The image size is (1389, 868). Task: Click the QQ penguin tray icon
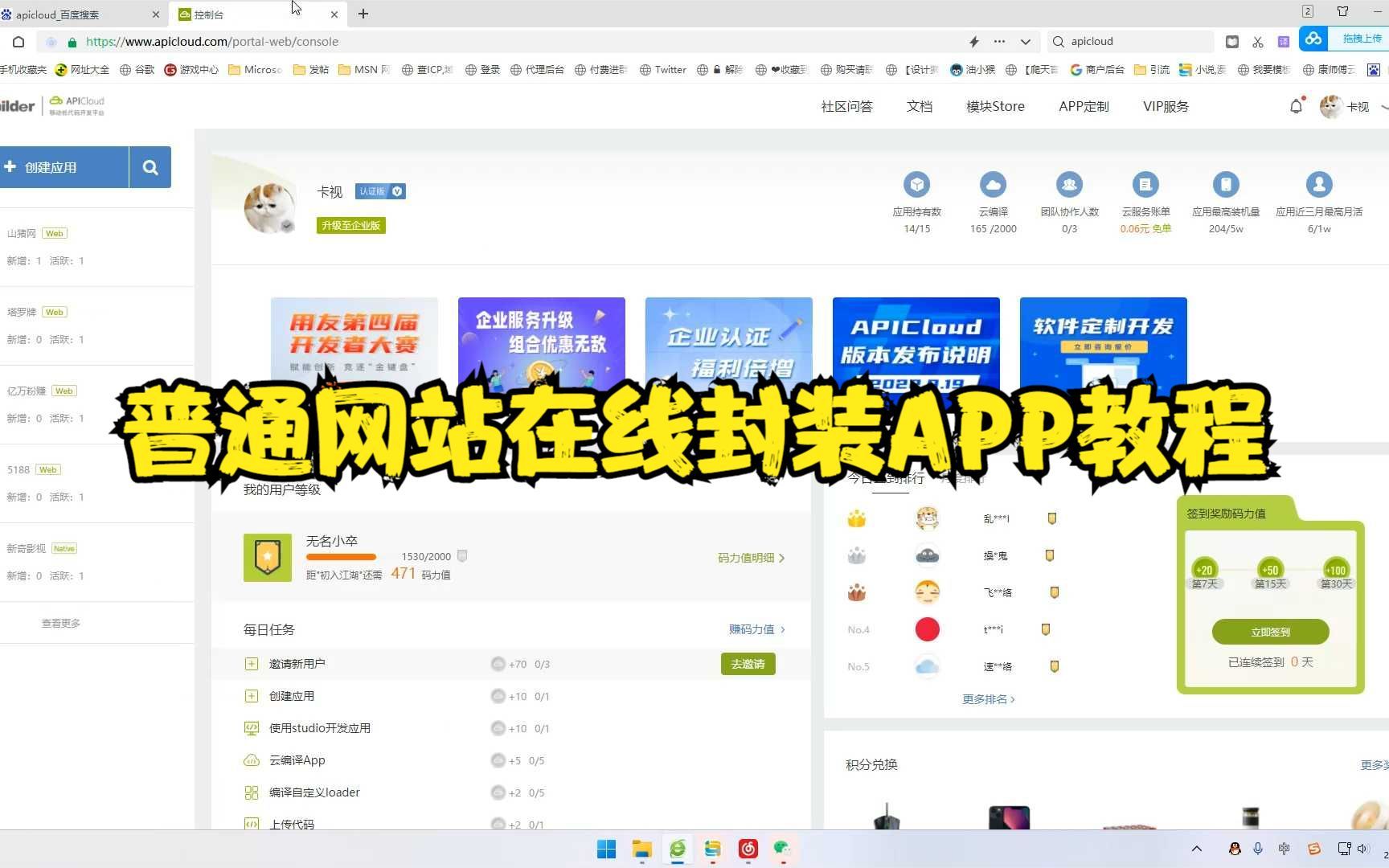pos(1235,849)
